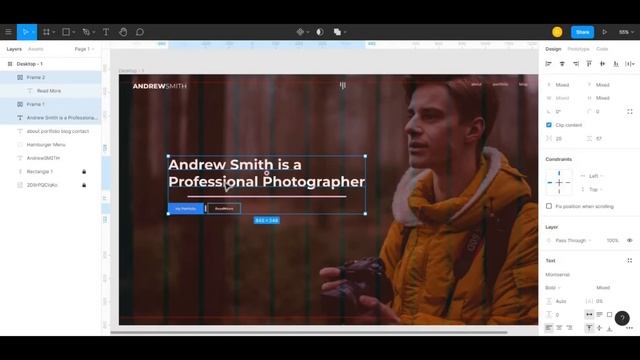
Task: Select the Comment tool
Action: (140, 32)
